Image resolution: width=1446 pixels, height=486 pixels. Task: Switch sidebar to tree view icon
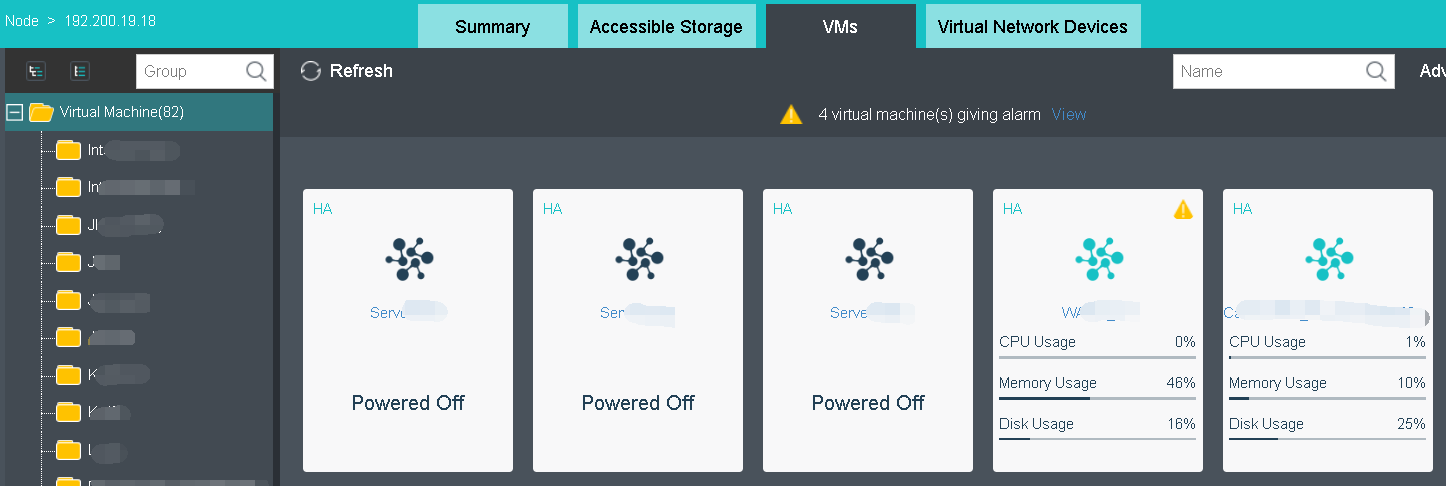pos(36,71)
